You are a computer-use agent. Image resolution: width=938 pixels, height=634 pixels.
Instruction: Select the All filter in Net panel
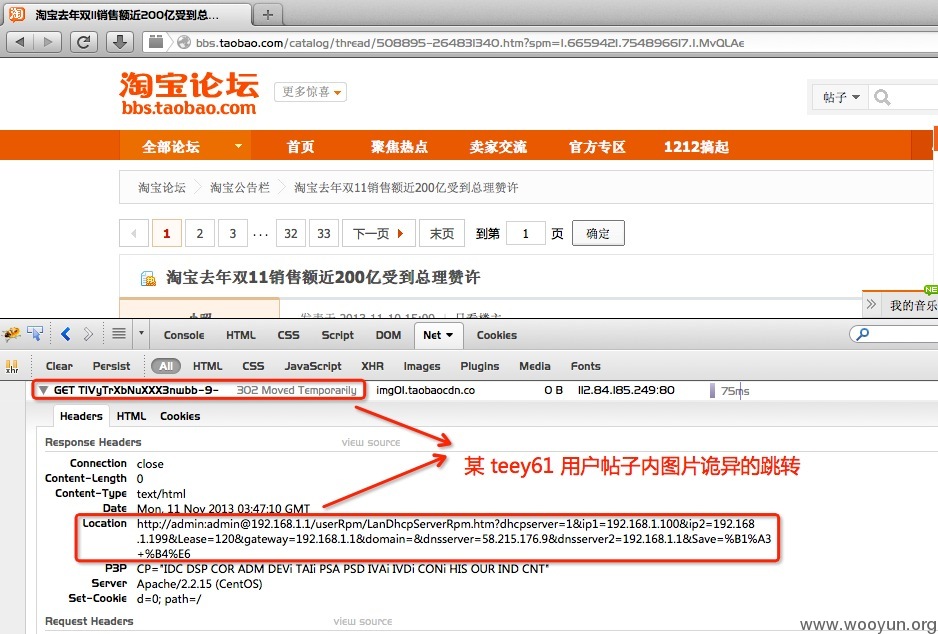click(166, 366)
